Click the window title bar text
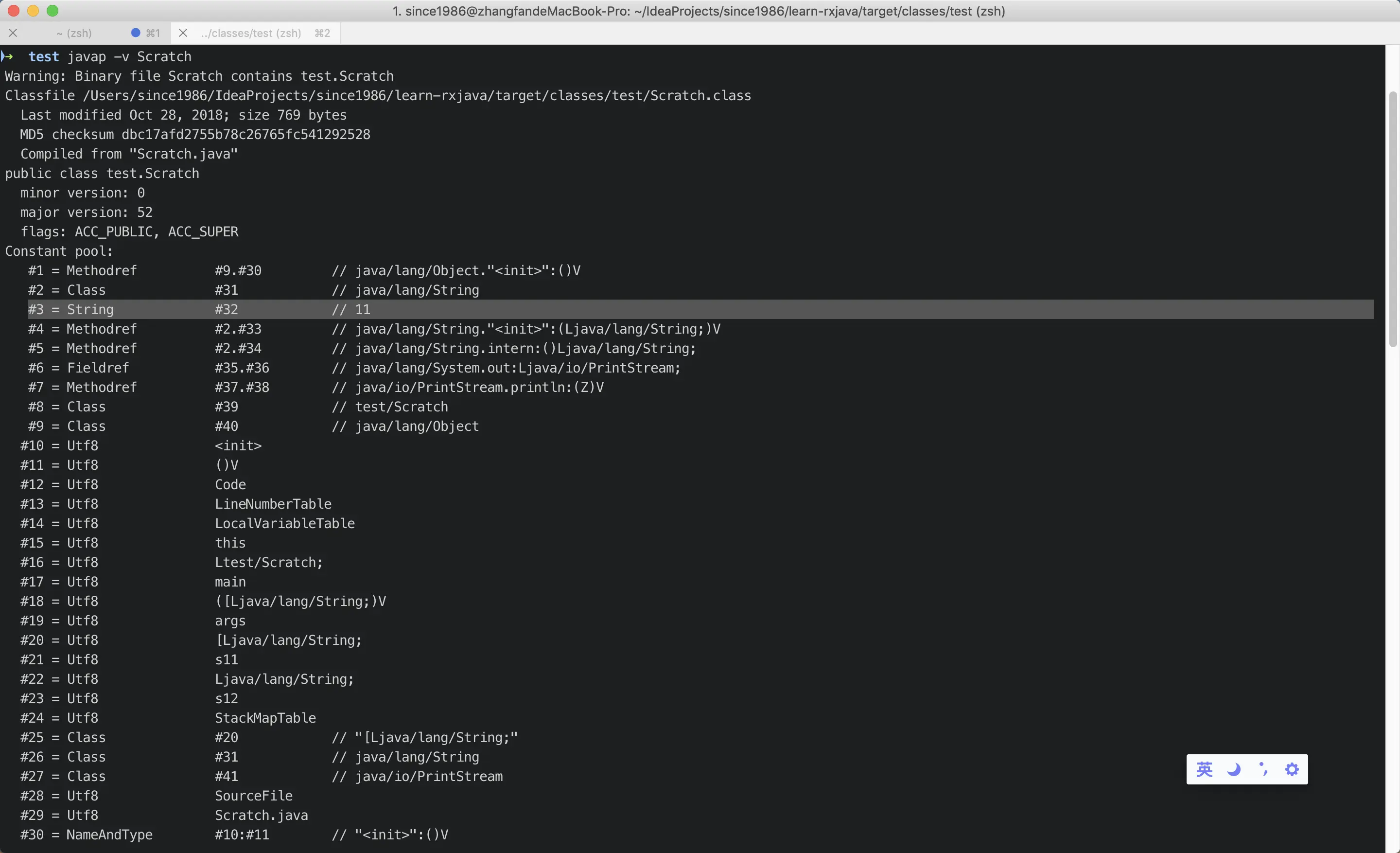The height and width of the screenshot is (853, 1400). (x=699, y=11)
